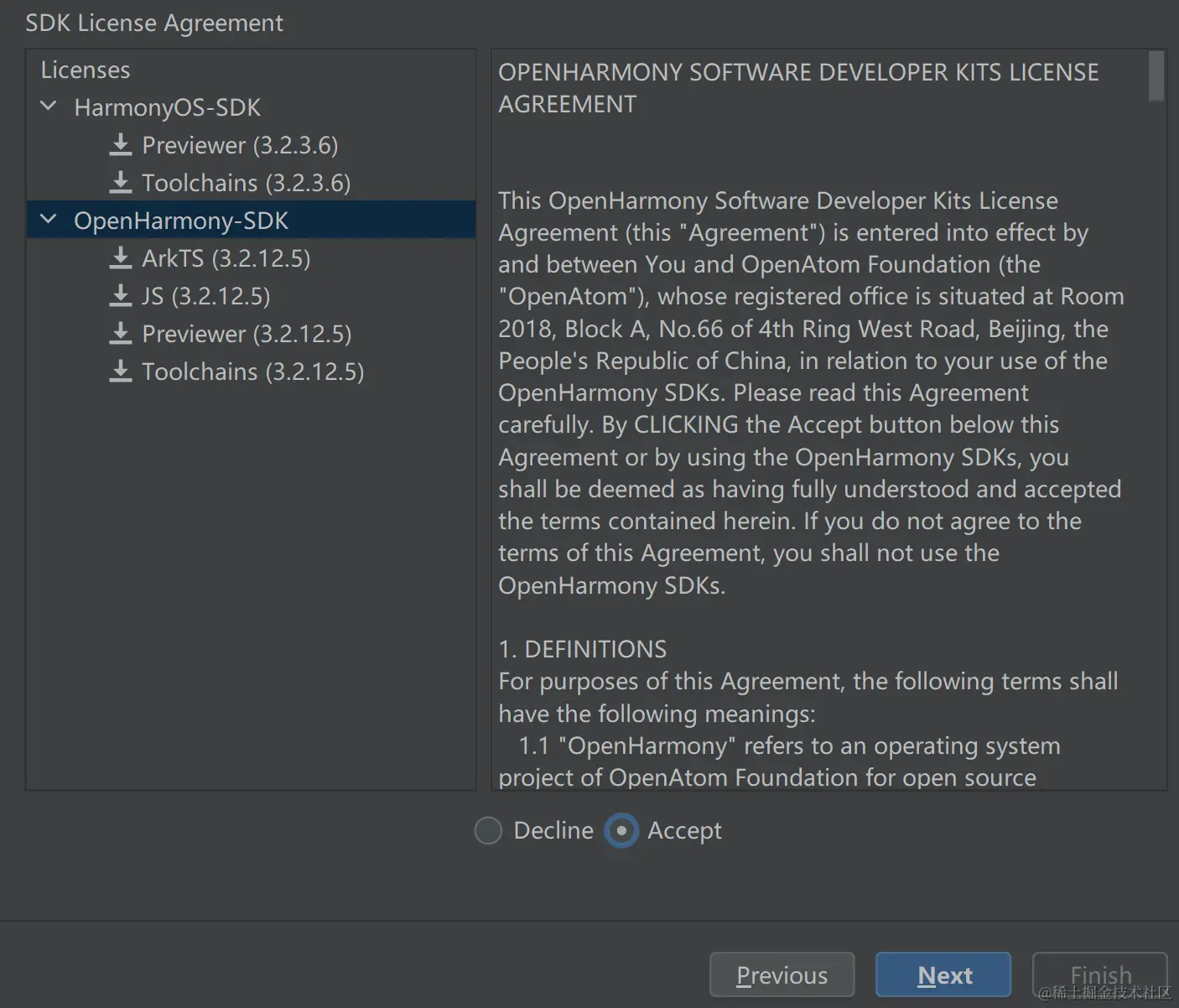The width and height of the screenshot is (1179, 1008).
Task: Select Toolchains (3.2.3.6) item label
Action: click(x=246, y=183)
